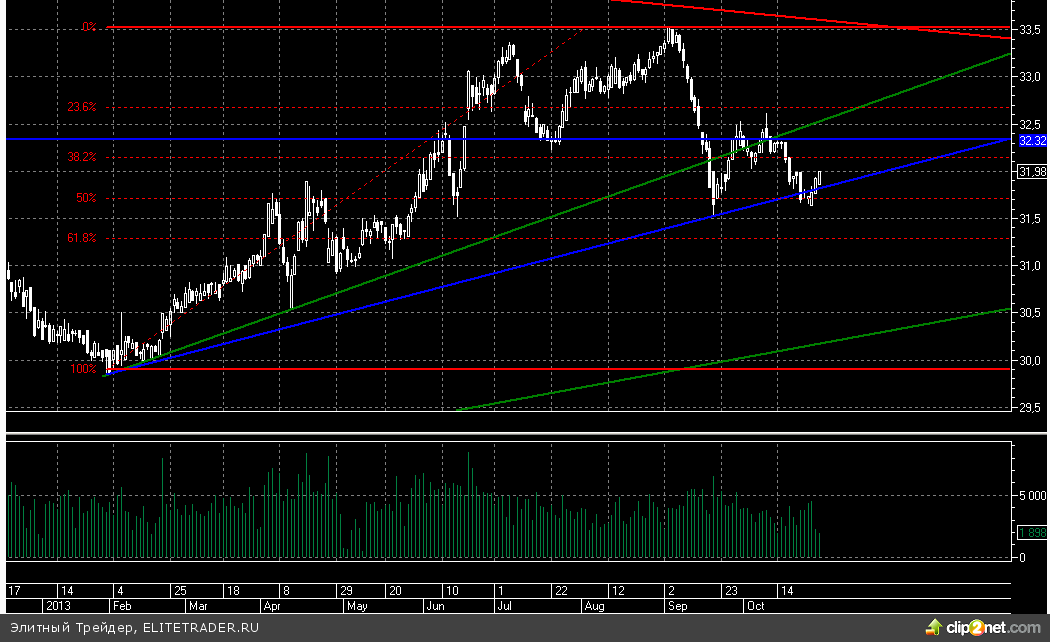Click the Oct month label on time axis
The image size is (1050, 642).
(x=755, y=606)
